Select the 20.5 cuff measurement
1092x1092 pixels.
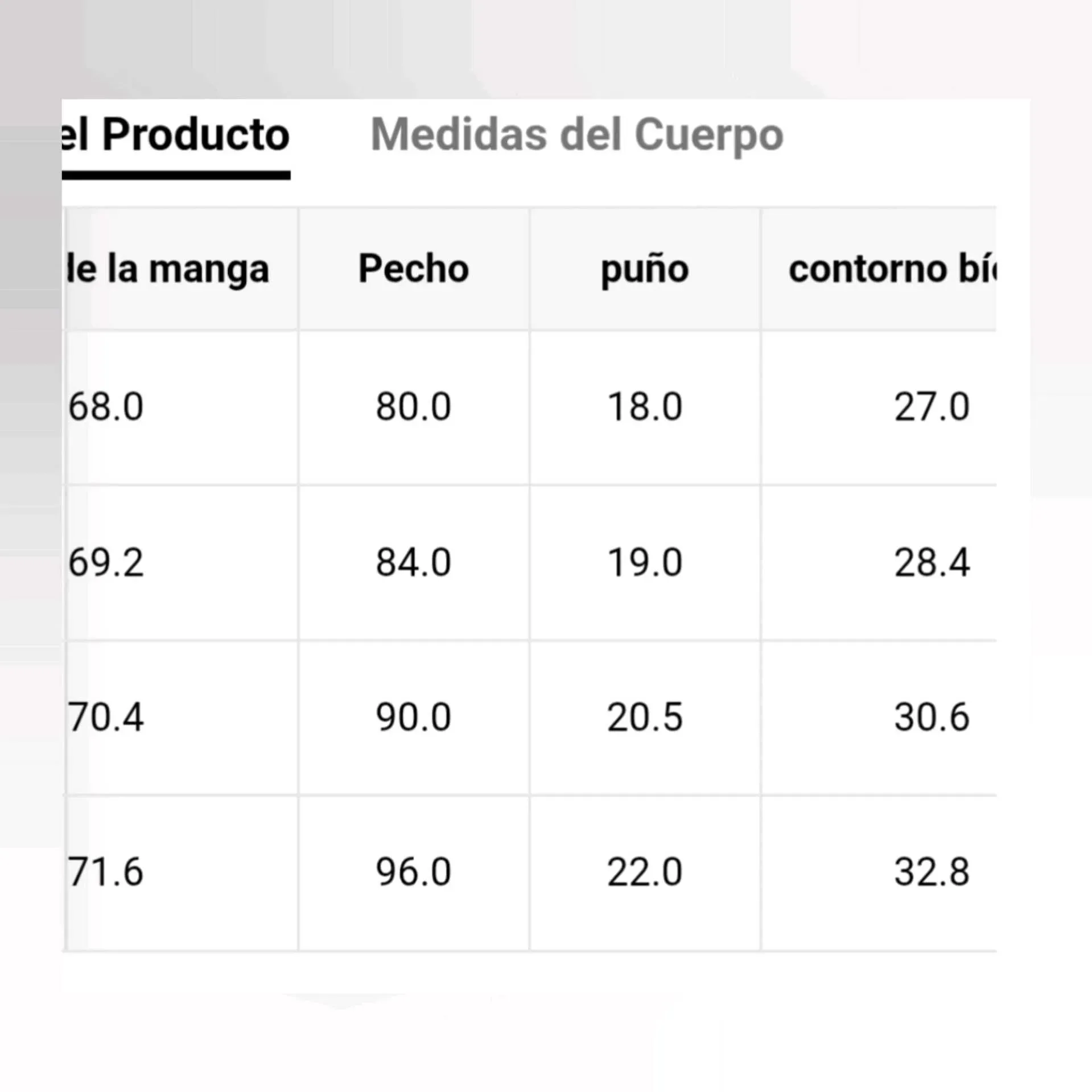[x=645, y=717]
